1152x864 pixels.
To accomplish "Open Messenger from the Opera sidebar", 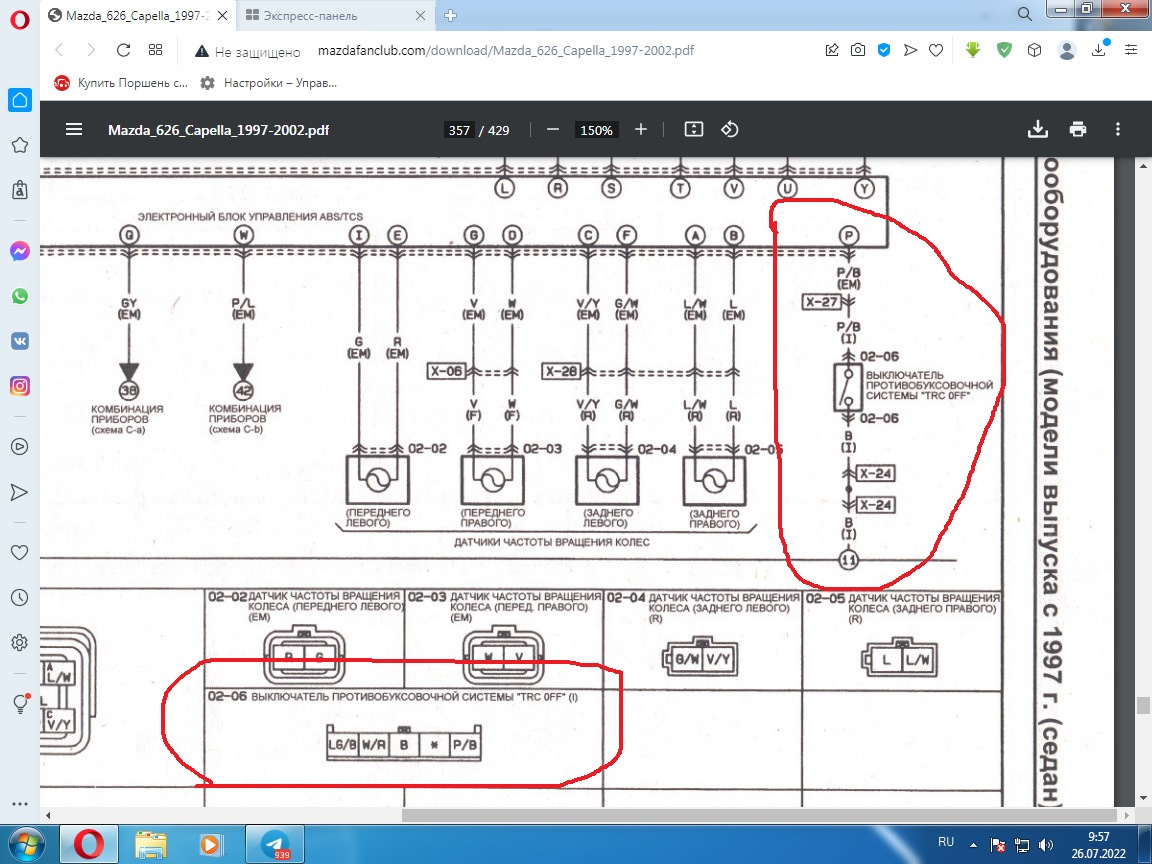I will pyautogui.click(x=19, y=252).
